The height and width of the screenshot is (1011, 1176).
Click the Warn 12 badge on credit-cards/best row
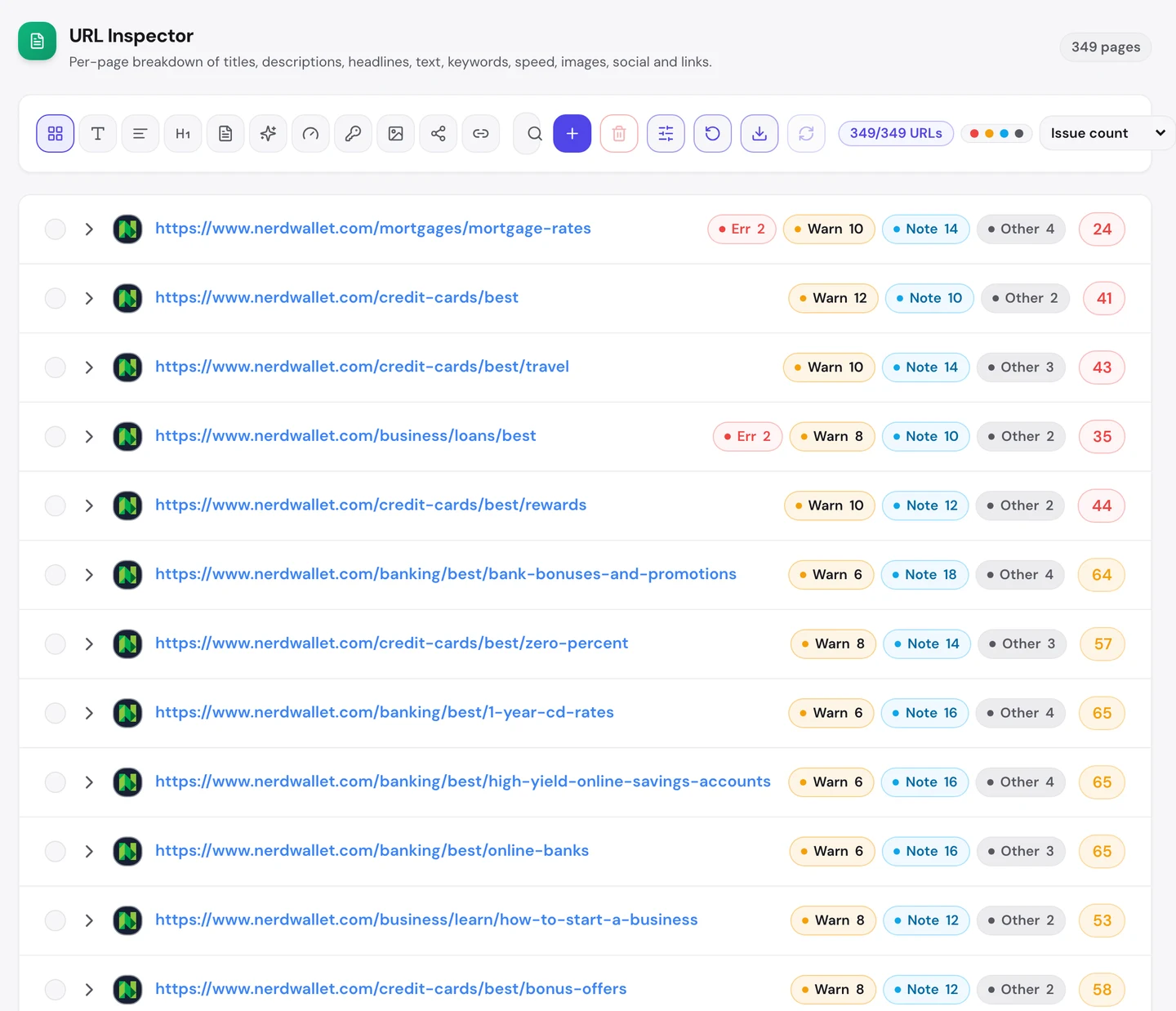(833, 298)
